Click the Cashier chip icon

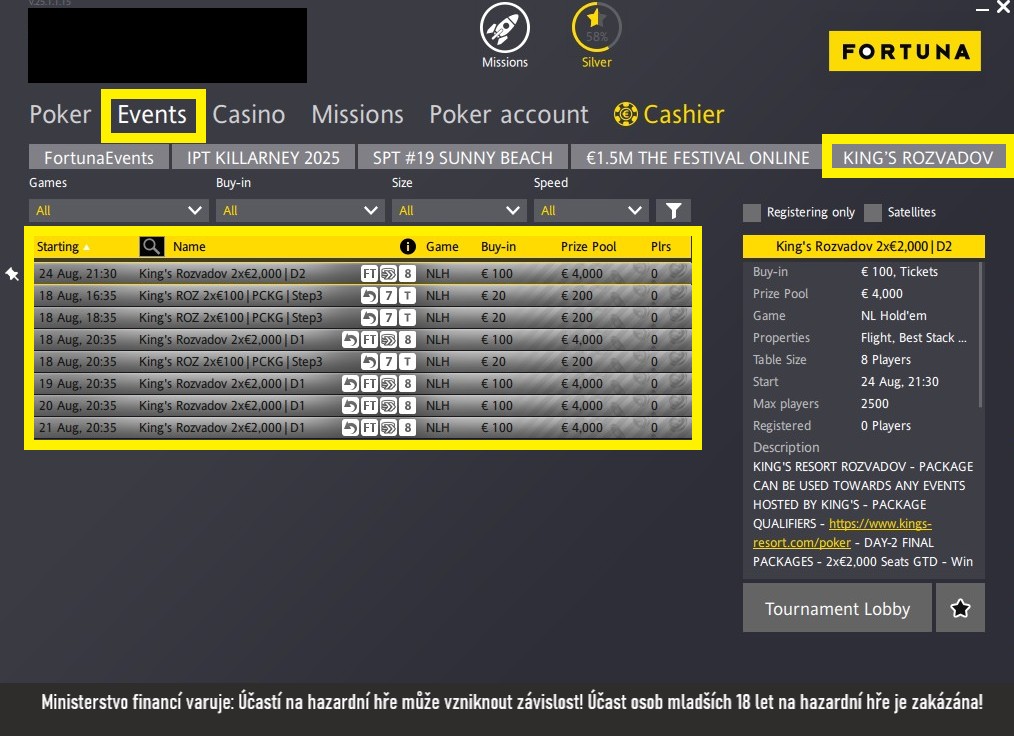(626, 115)
